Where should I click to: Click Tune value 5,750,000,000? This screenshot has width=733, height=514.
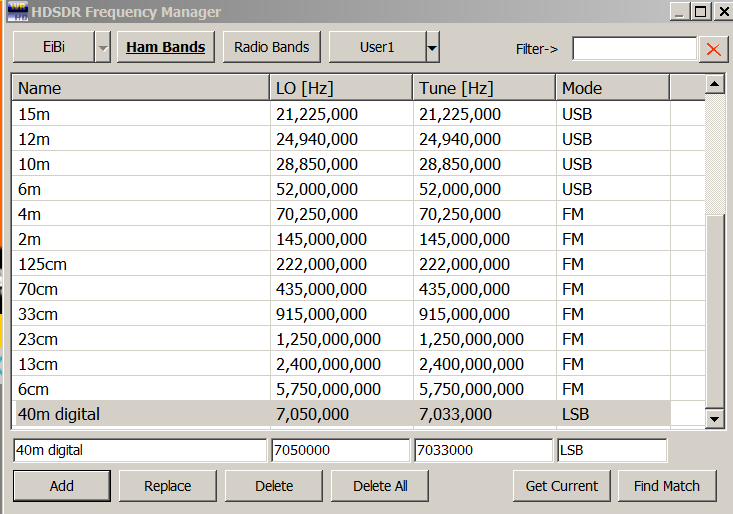(471, 389)
